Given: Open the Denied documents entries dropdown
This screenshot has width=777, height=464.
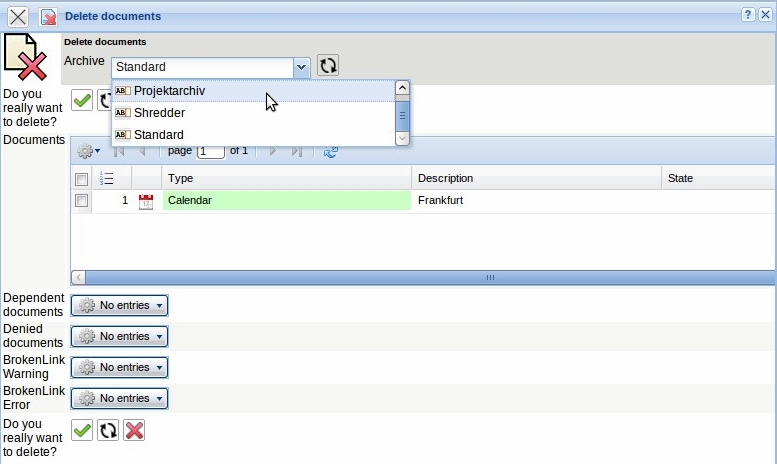Looking at the screenshot, I should tap(119, 337).
